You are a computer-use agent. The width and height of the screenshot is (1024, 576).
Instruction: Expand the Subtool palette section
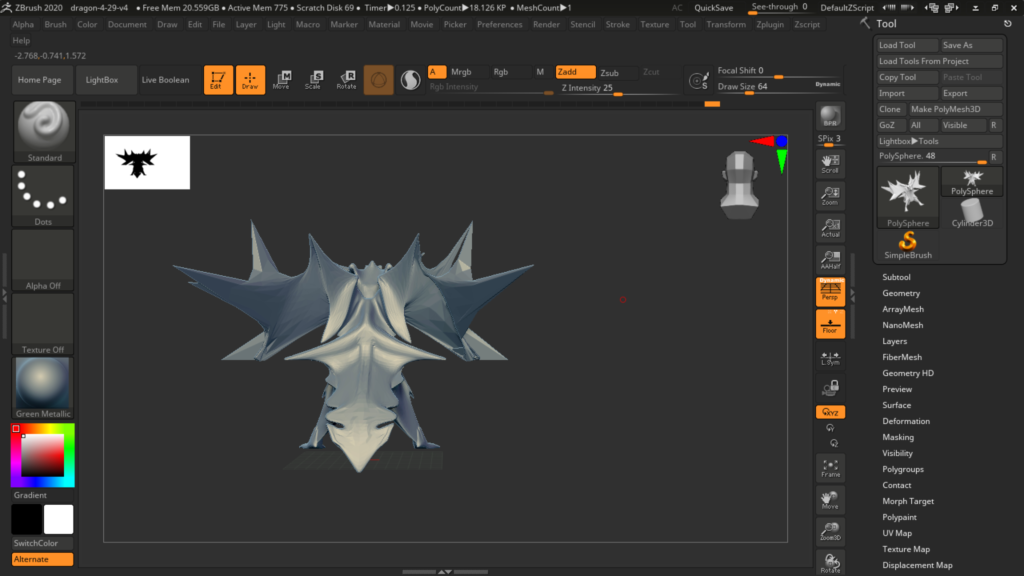[x=896, y=277]
